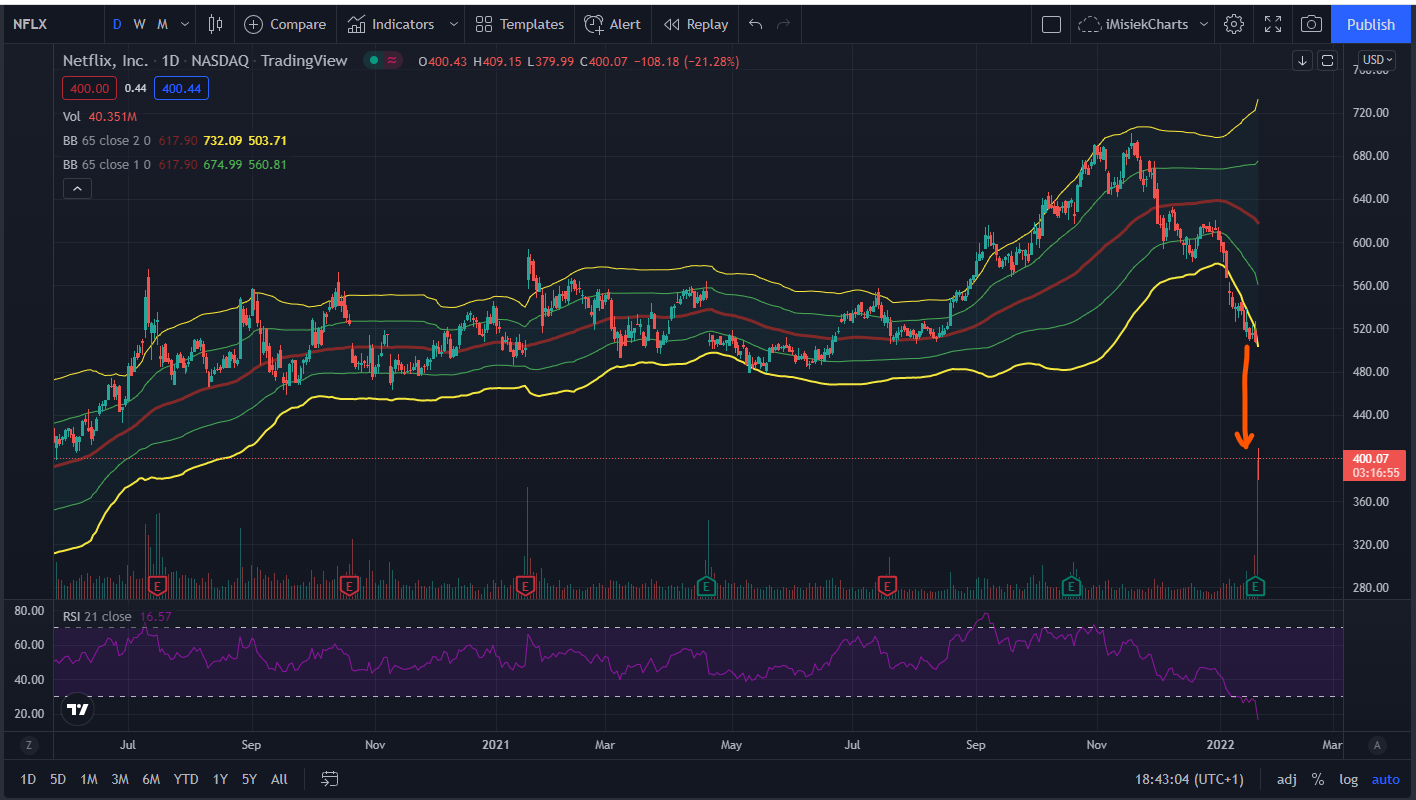
Task: Open the USD currency dropdown
Action: [x=1377, y=60]
